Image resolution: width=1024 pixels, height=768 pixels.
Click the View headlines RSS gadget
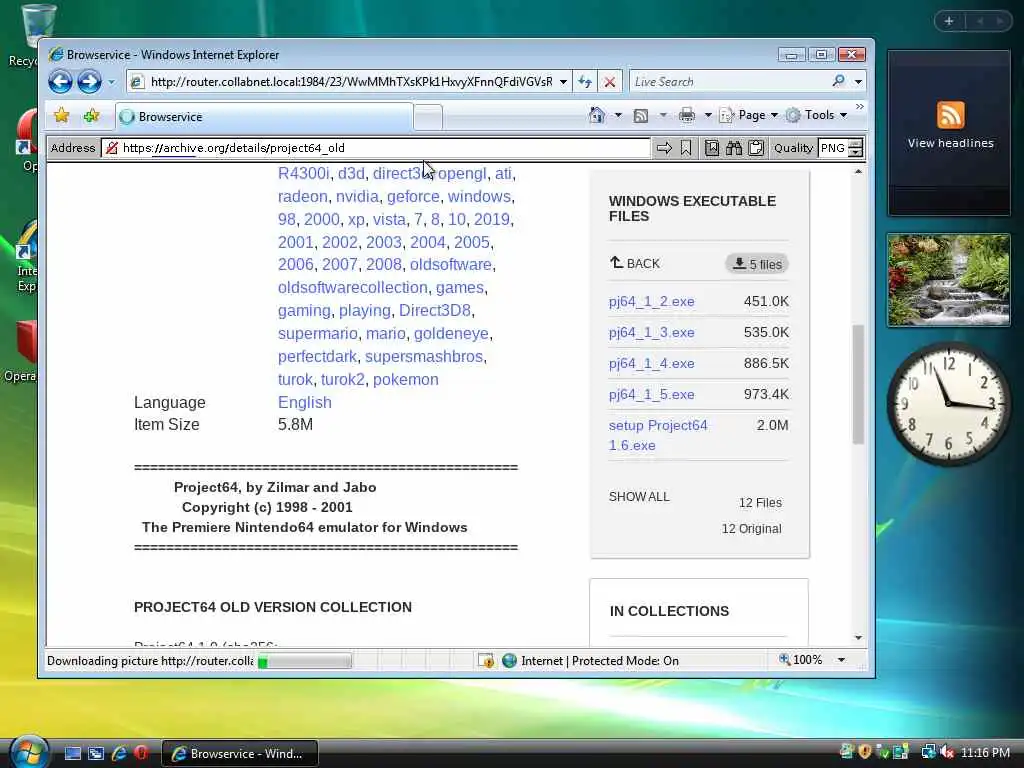[x=950, y=133]
